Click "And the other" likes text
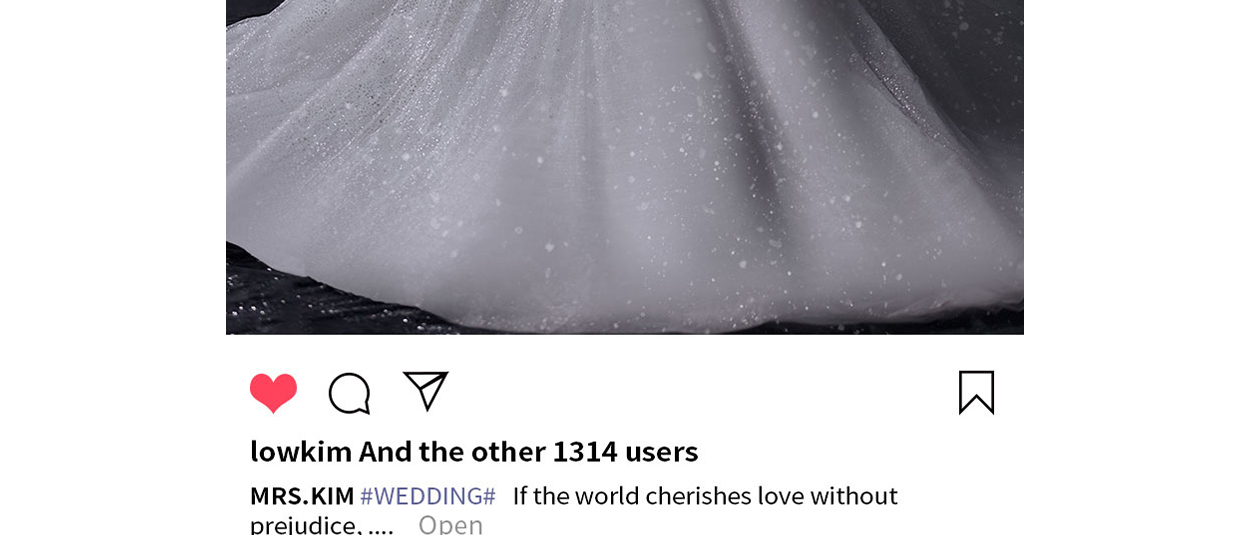This screenshot has width=1250, height=535. pyautogui.click(x=452, y=451)
